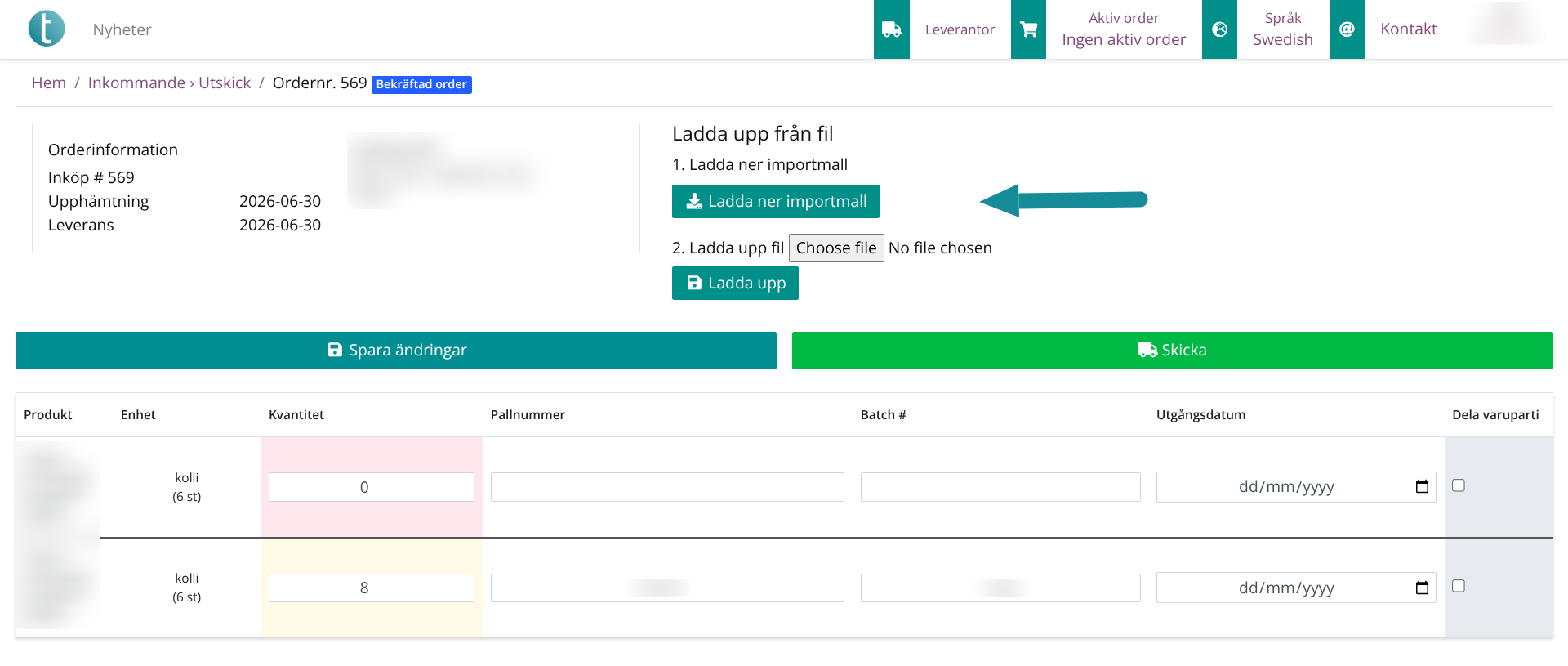Click the globe language icon
The height and width of the screenshot is (666, 1568).
click(1220, 29)
